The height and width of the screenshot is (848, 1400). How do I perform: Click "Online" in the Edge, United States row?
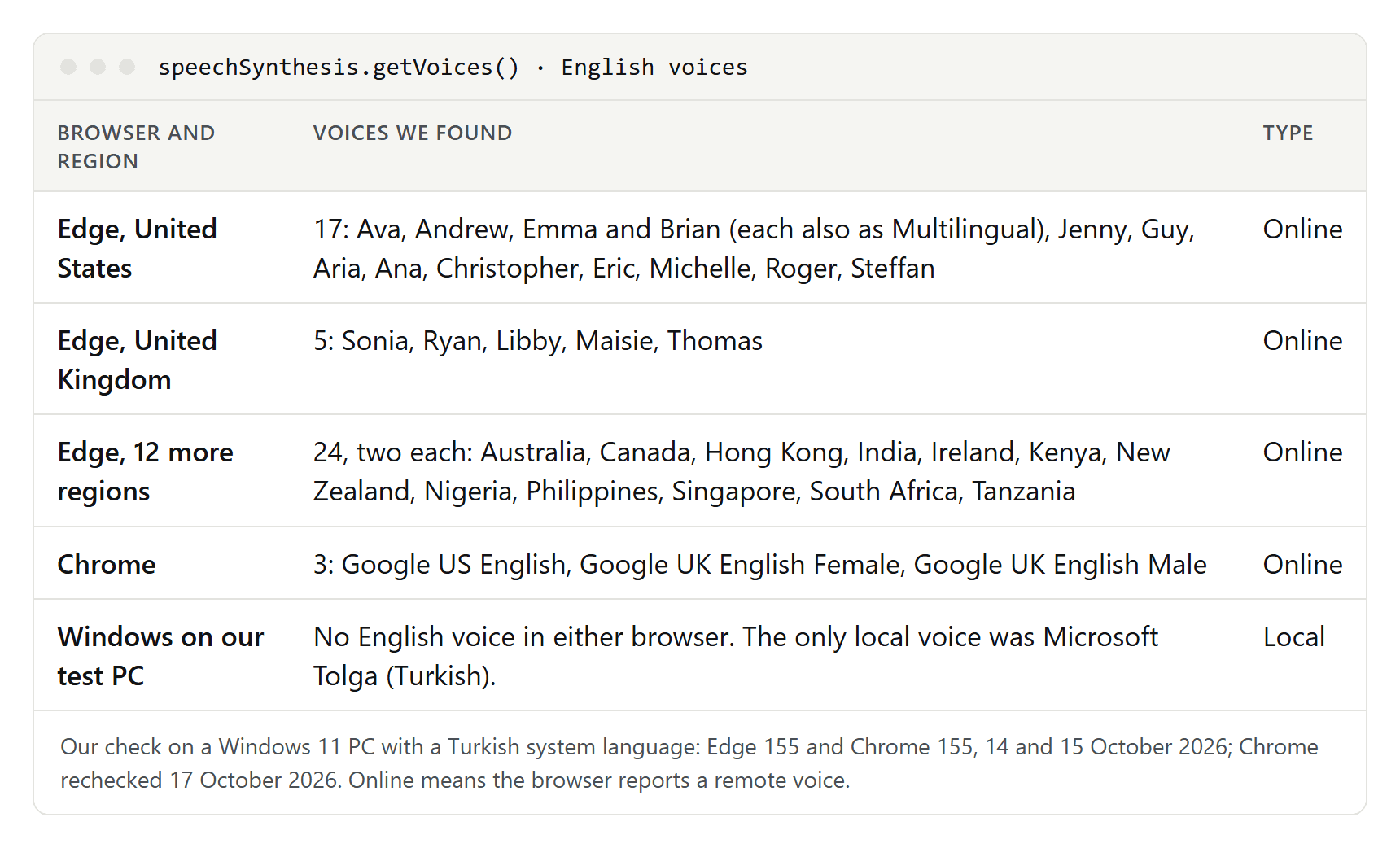coord(1302,229)
